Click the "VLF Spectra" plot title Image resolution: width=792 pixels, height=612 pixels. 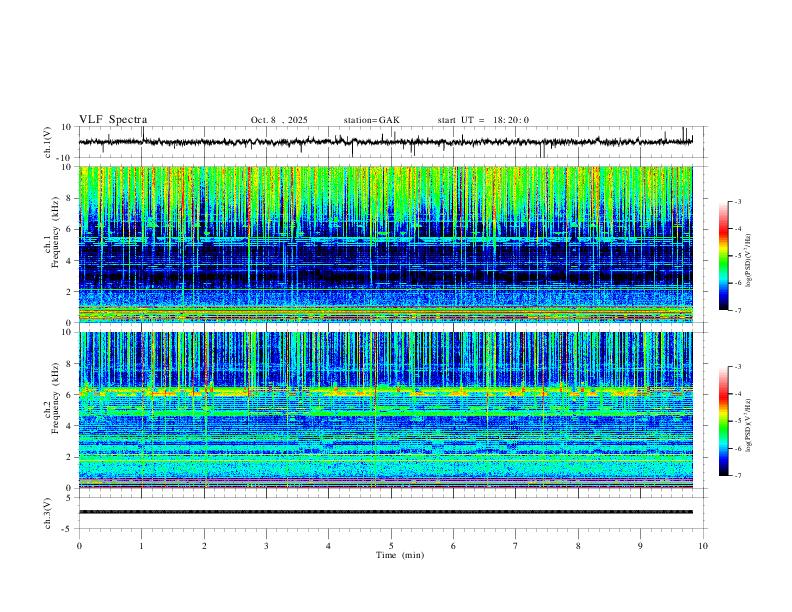point(113,120)
